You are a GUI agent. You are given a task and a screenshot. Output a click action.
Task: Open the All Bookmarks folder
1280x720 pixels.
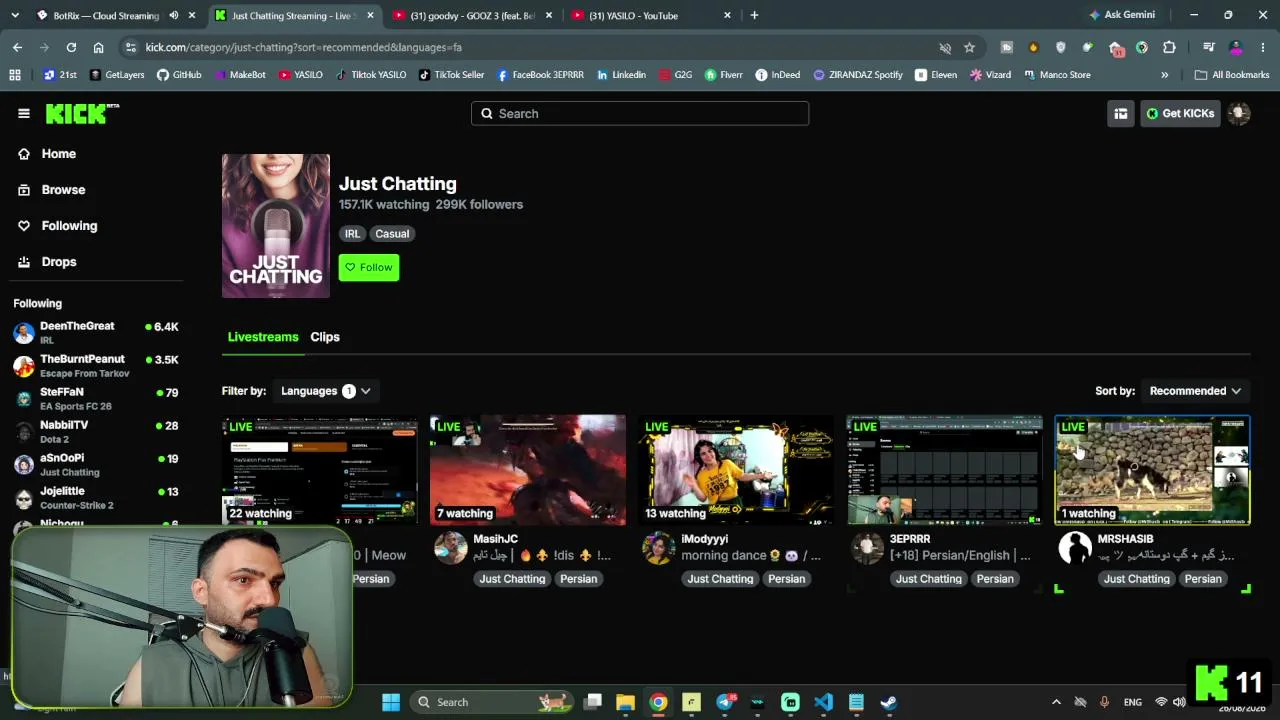[1231, 75]
